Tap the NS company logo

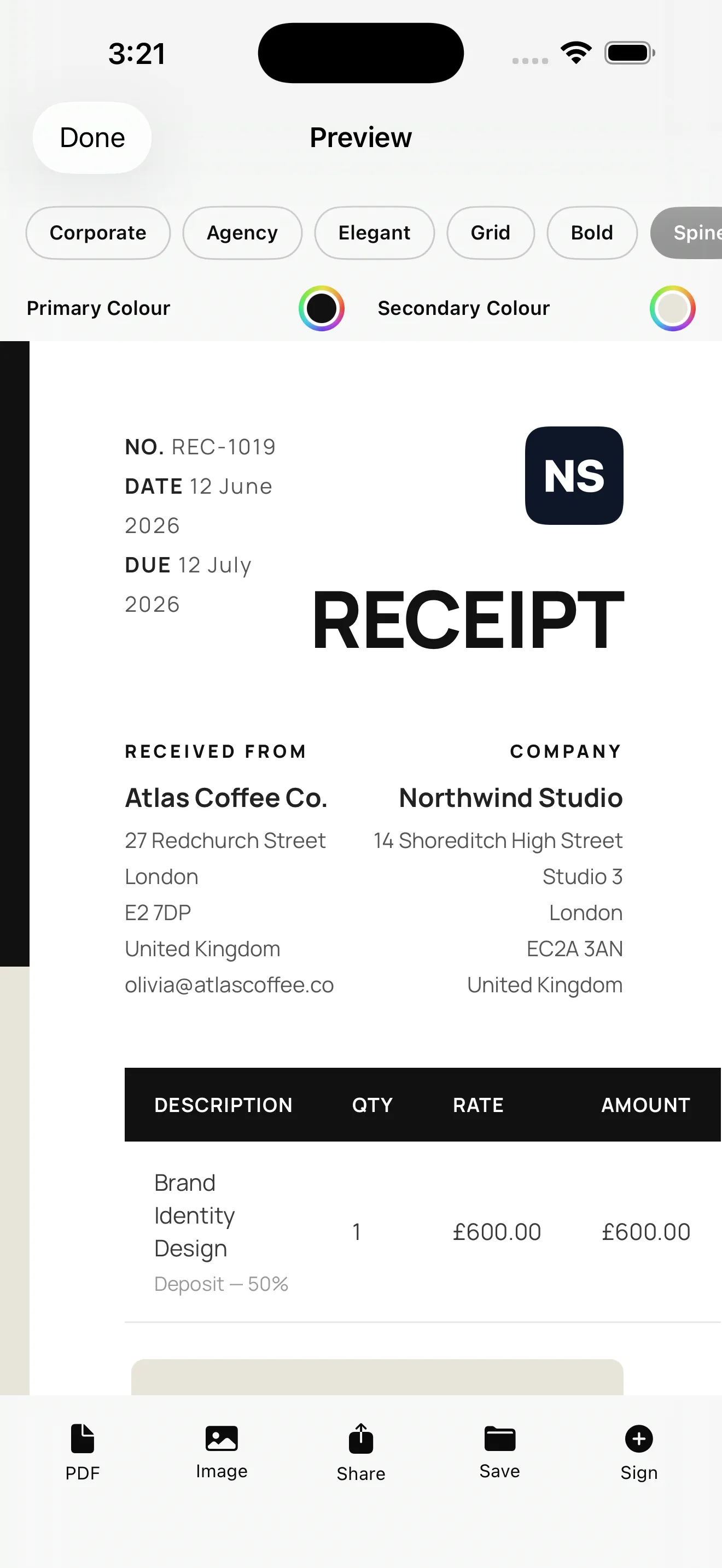[x=574, y=476]
